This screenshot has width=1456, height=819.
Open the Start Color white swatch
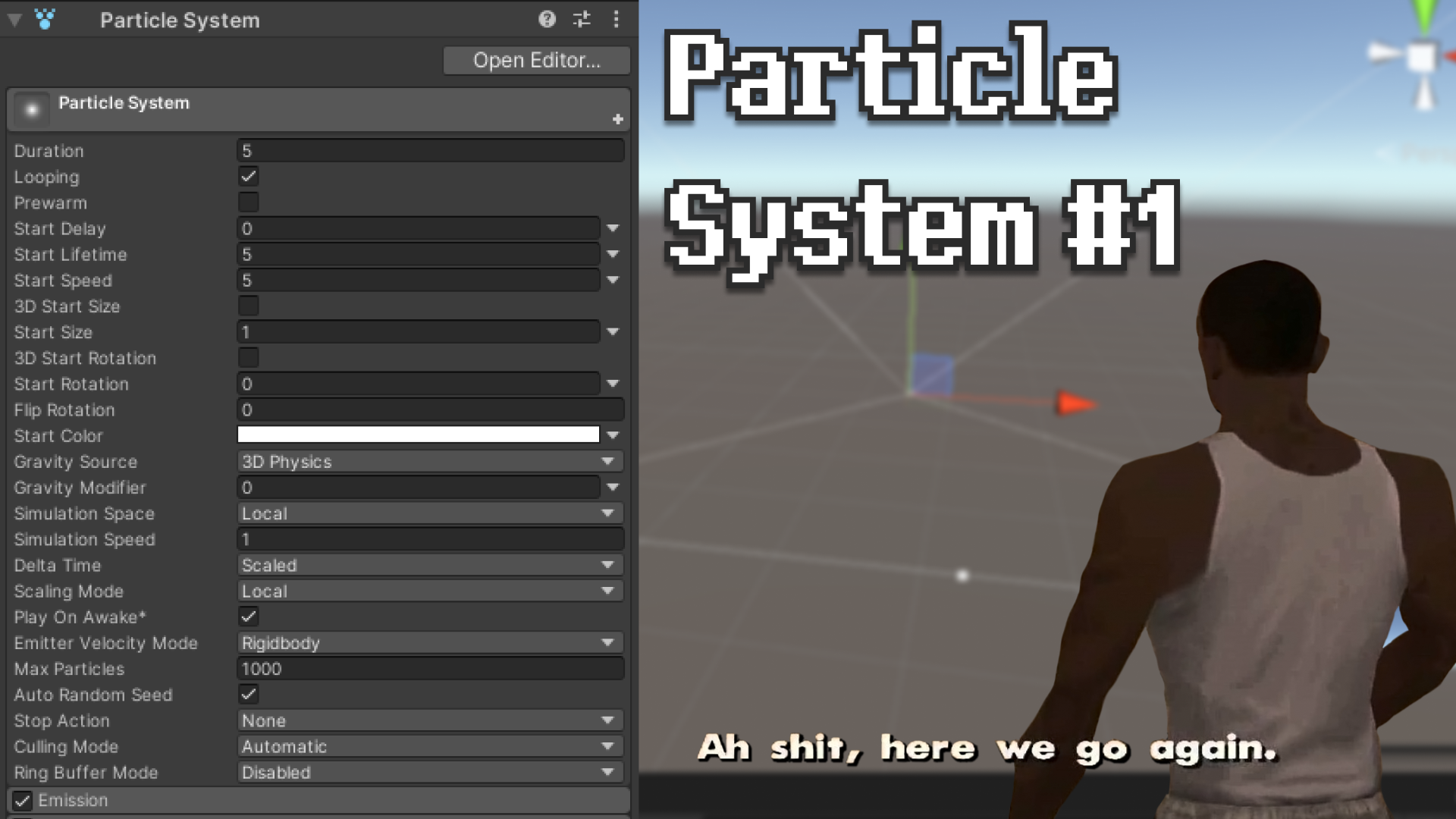[x=419, y=435]
